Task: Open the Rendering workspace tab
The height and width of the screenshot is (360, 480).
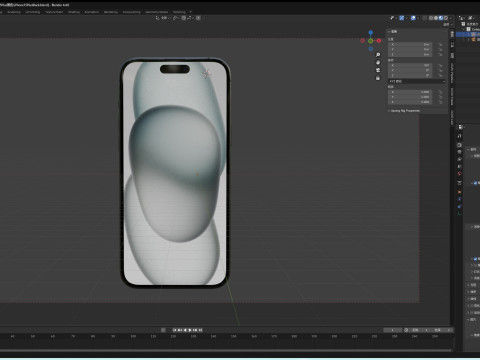Action: tap(111, 12)
